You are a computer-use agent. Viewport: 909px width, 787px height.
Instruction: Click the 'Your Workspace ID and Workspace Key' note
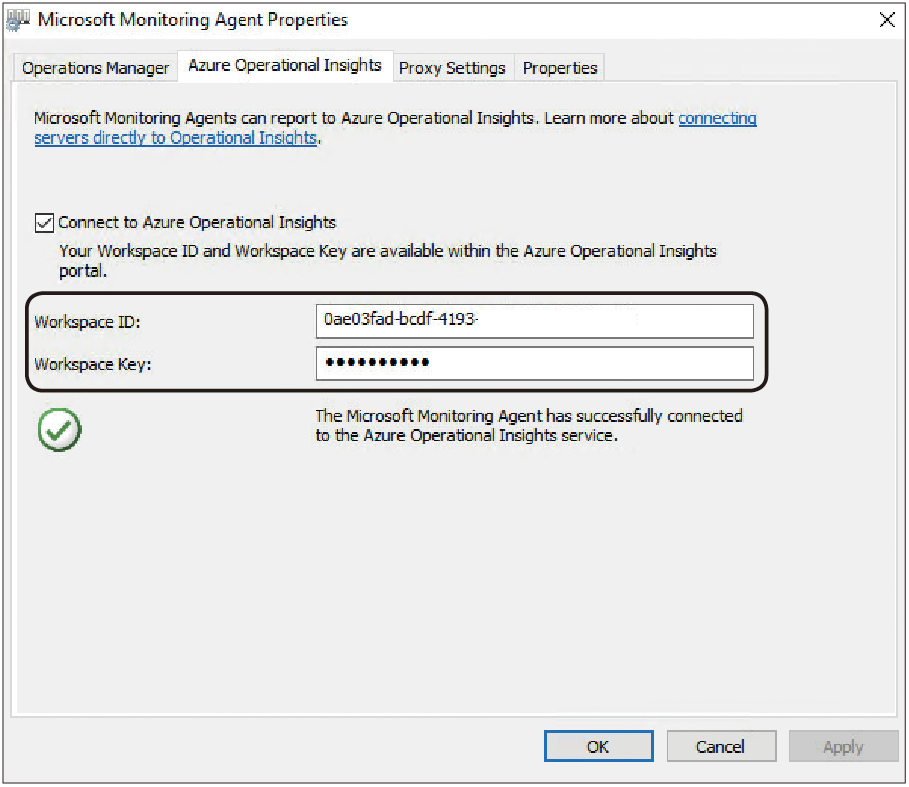[388, 261]
